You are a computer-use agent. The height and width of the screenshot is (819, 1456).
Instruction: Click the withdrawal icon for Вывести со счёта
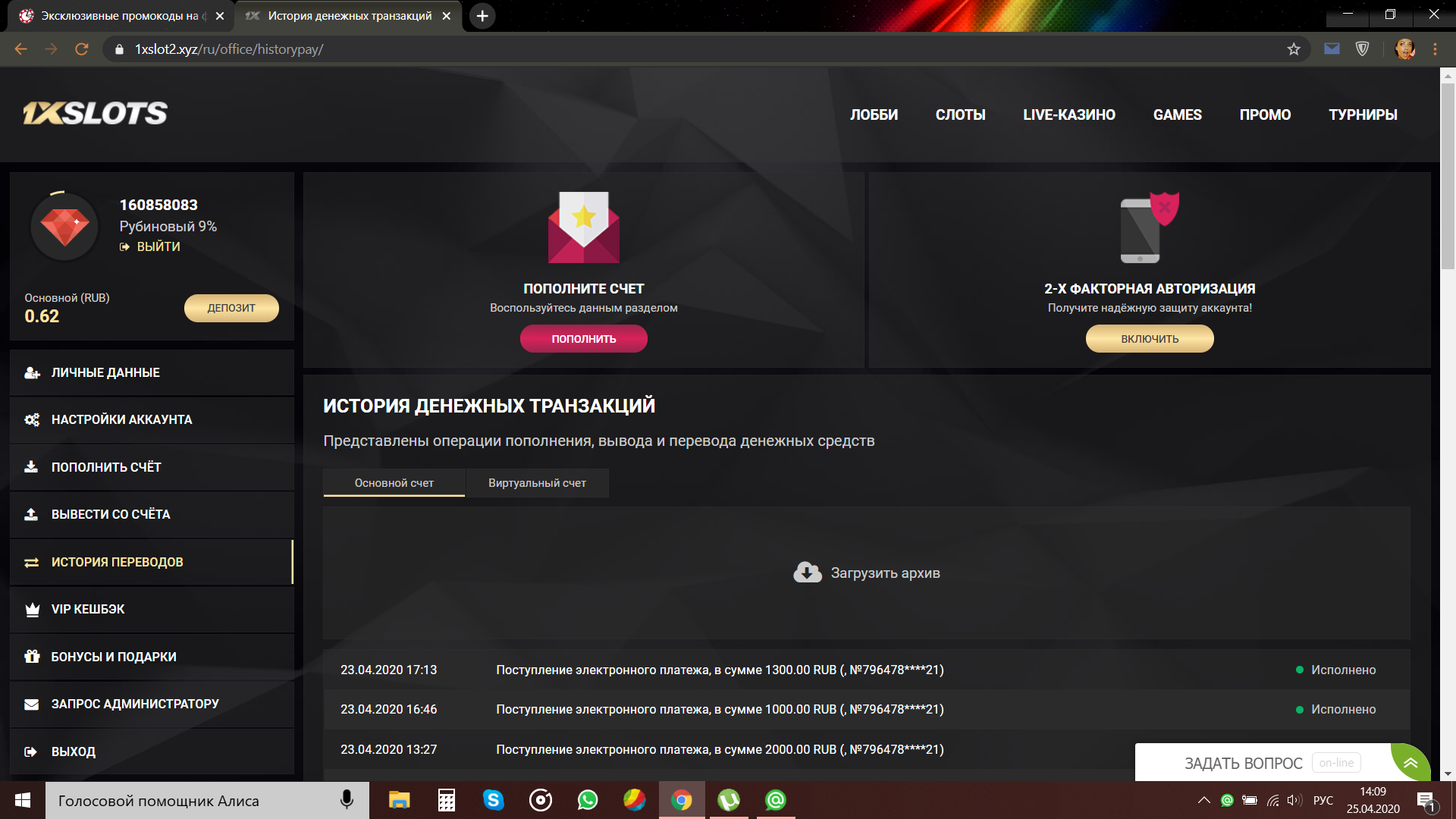tap(30, 514)
